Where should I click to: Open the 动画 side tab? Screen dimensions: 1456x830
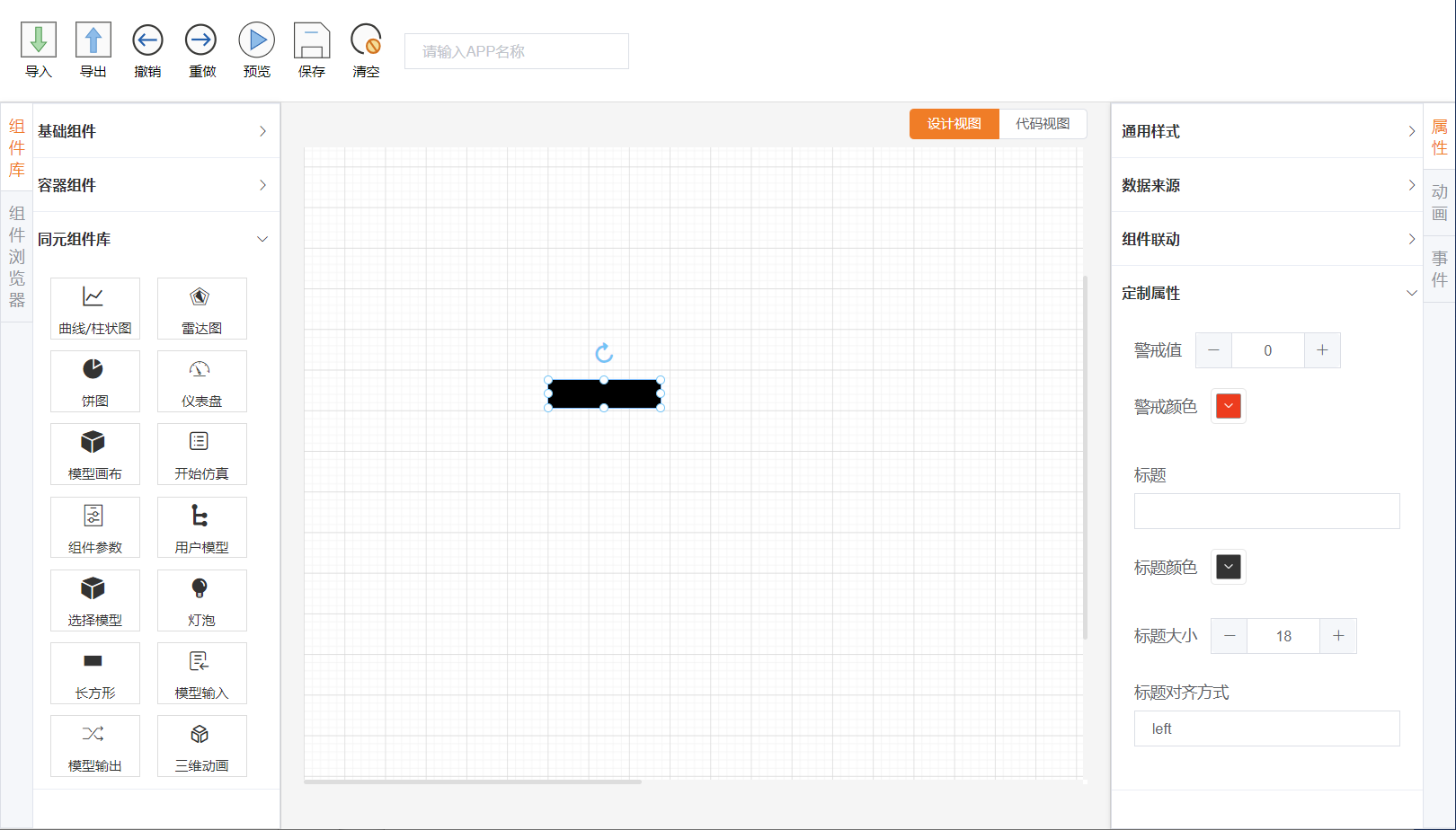pos(1440,203)
